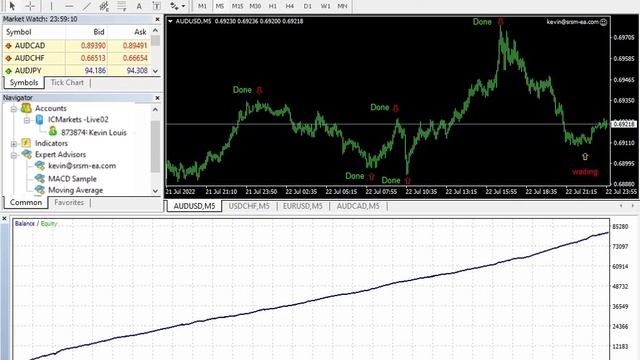Click AUDCHF ask price 0.66654

[135, 58]
